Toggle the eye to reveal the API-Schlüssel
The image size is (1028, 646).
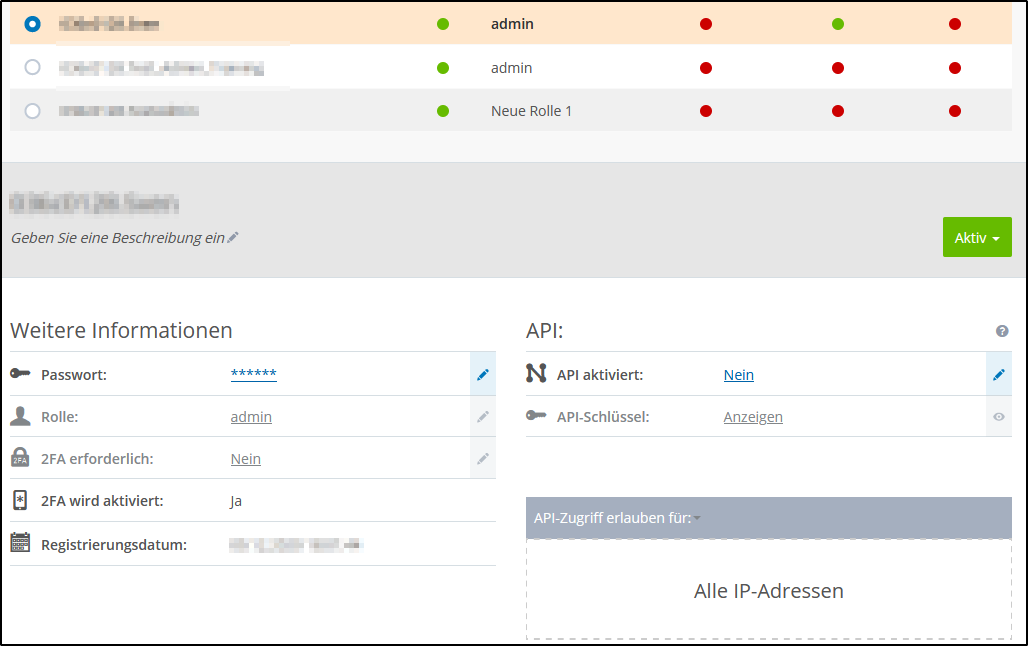998,417
